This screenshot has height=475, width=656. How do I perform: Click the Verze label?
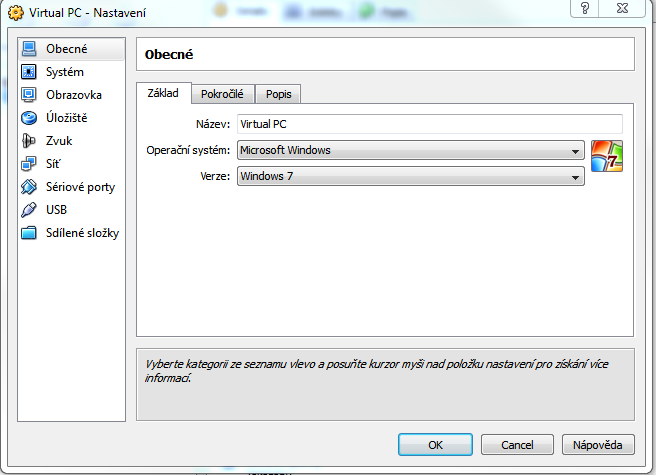[x=215, y=176]
